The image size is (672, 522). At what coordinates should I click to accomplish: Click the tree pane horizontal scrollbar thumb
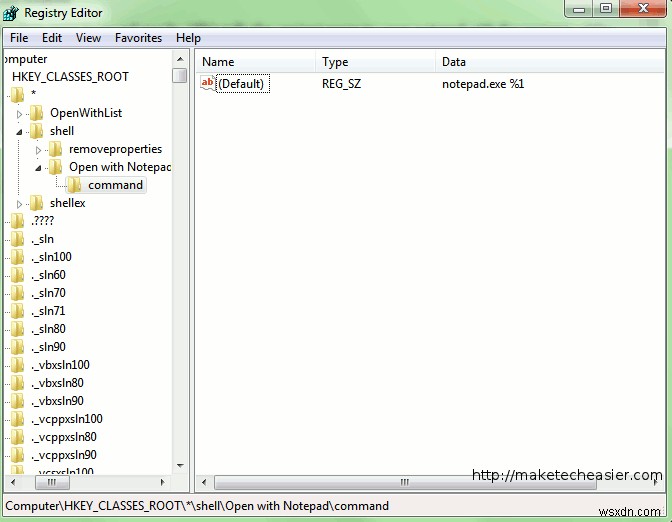[52, 482]
